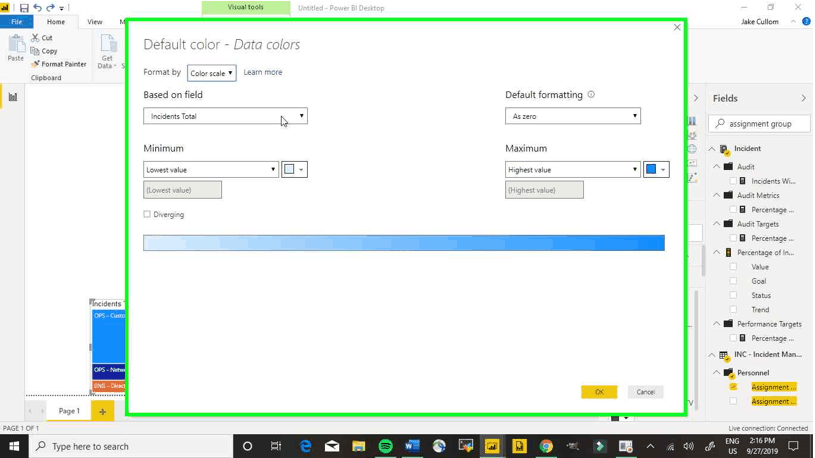Click the Copy command

click(44, 51)
